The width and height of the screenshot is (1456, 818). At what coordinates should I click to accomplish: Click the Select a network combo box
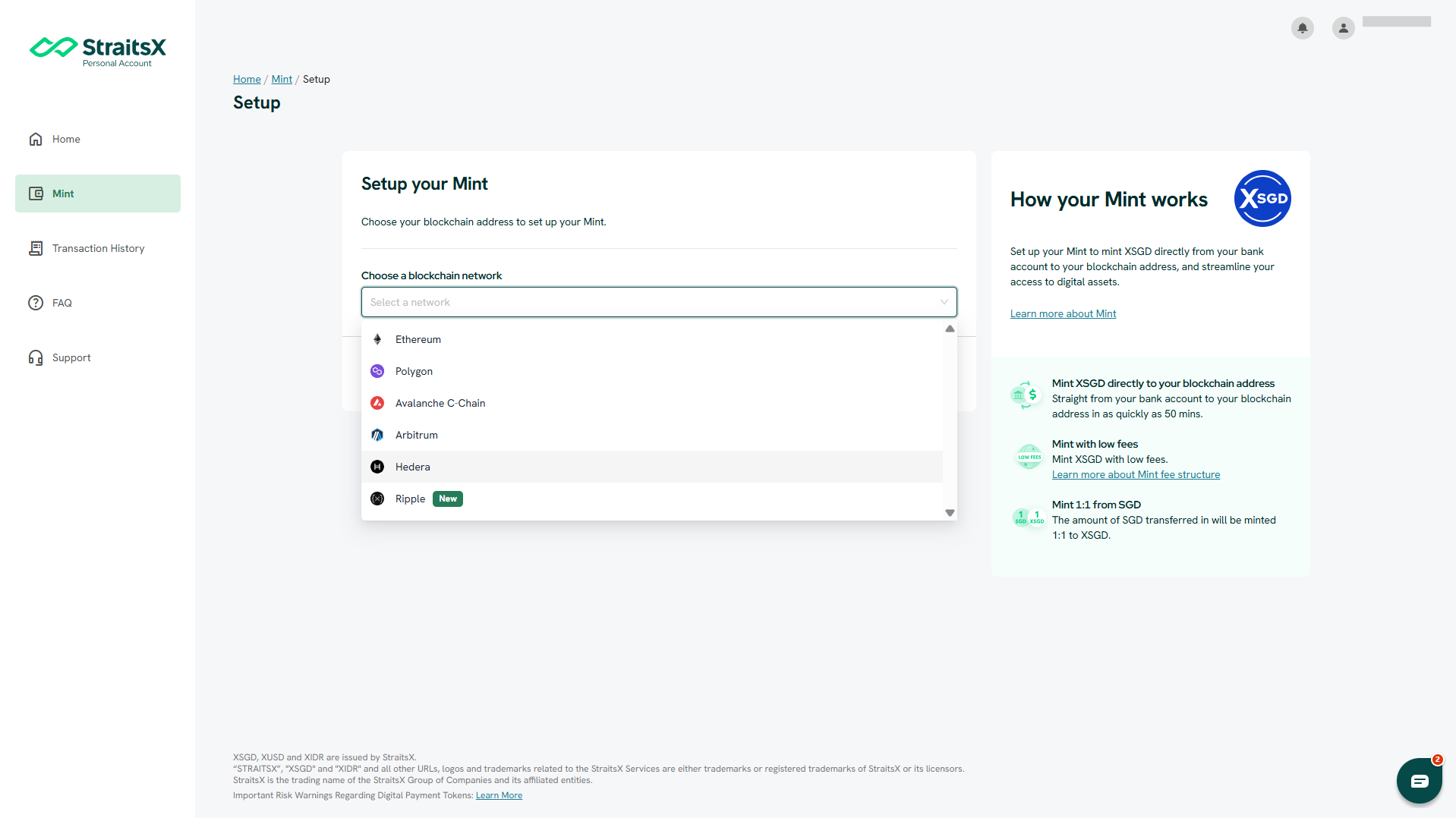point(659,302)
